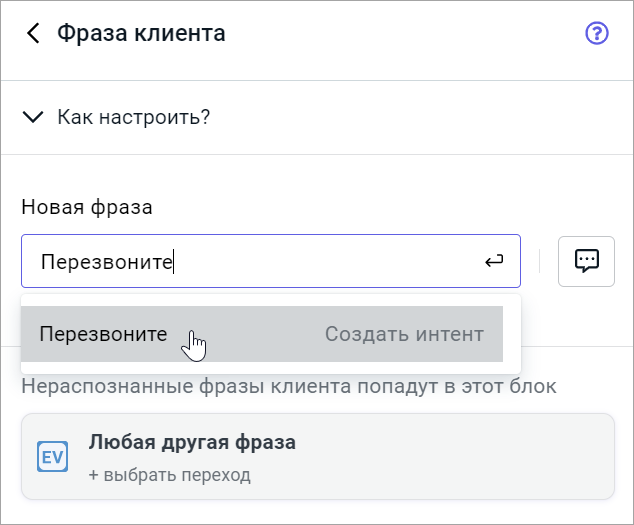
Task: Click the chat bubble icon button
Action: coord(586,261)
